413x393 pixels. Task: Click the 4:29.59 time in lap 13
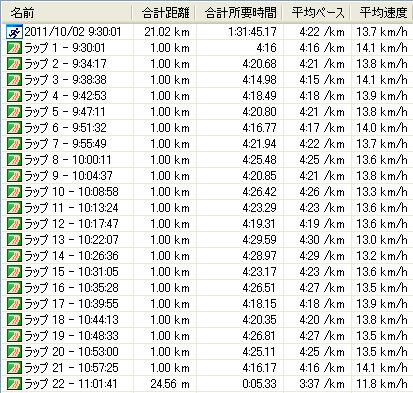259,240
